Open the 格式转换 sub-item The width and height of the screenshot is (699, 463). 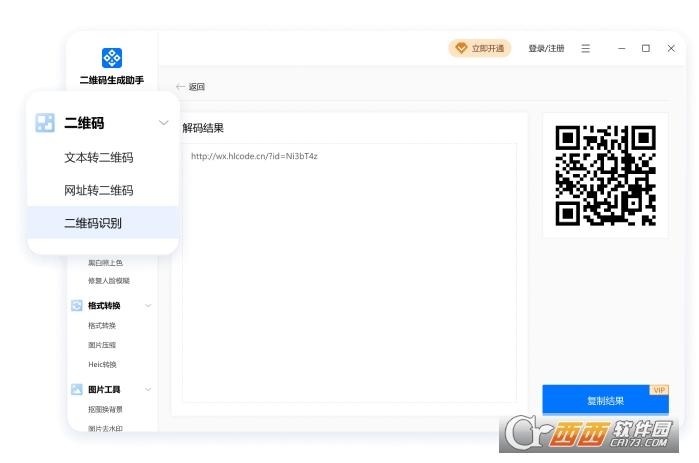[102, 325]
